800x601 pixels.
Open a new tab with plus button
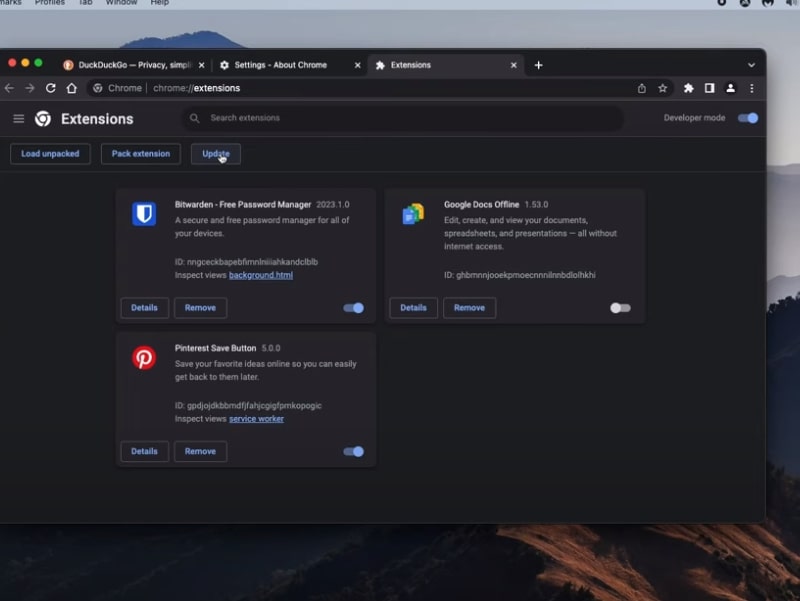click(x=538, y=65)
